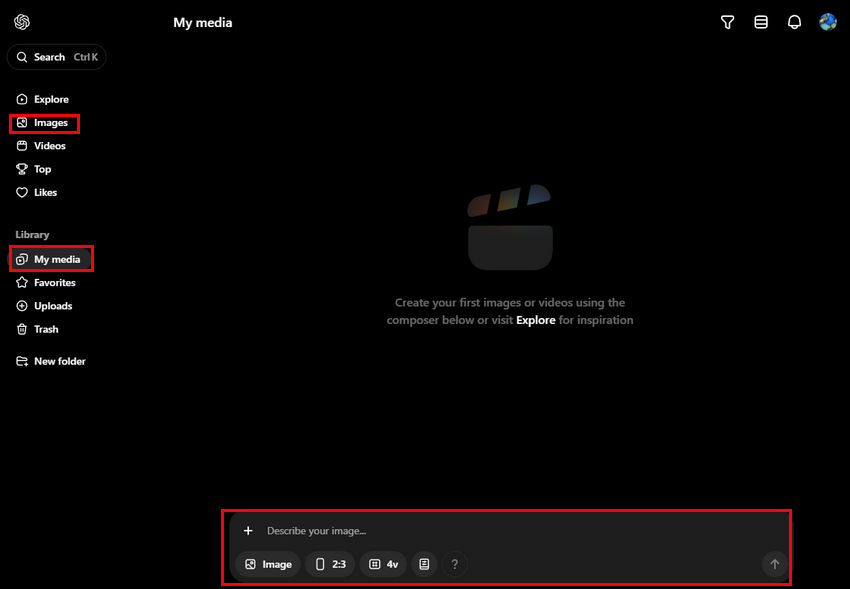The image size is (850, 589).
Task: View the Top section
Action: [34, 169]
